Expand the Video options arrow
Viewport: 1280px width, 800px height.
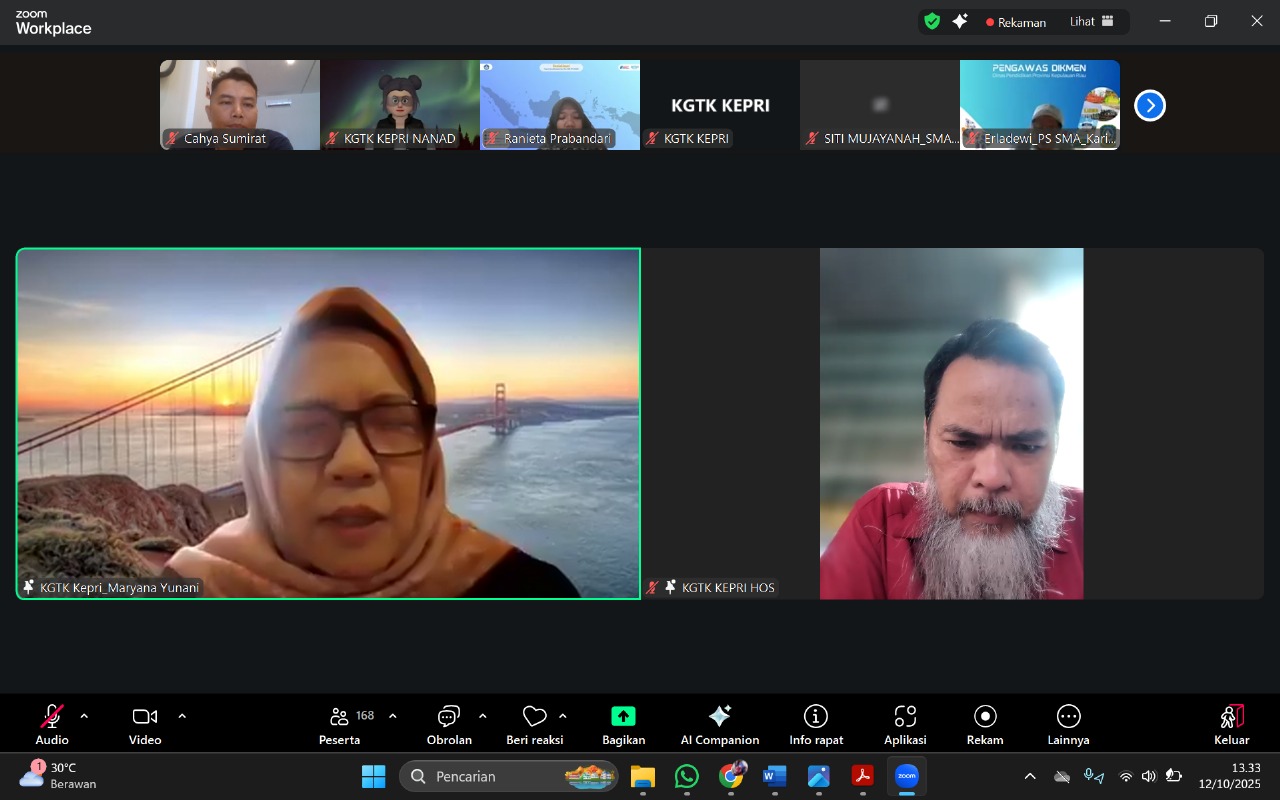click(x=182, y=716)
